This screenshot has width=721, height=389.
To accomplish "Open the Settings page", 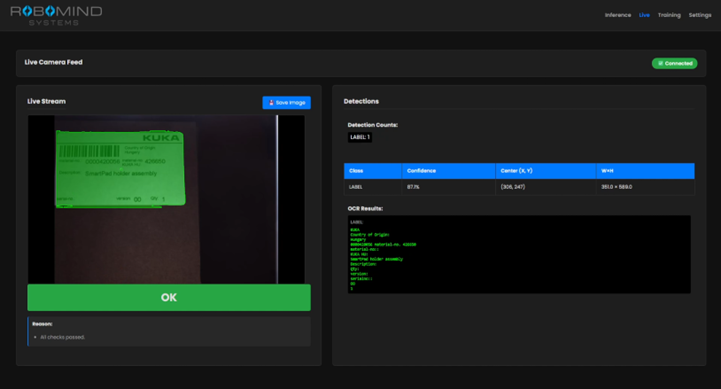I will click(700, 15).
